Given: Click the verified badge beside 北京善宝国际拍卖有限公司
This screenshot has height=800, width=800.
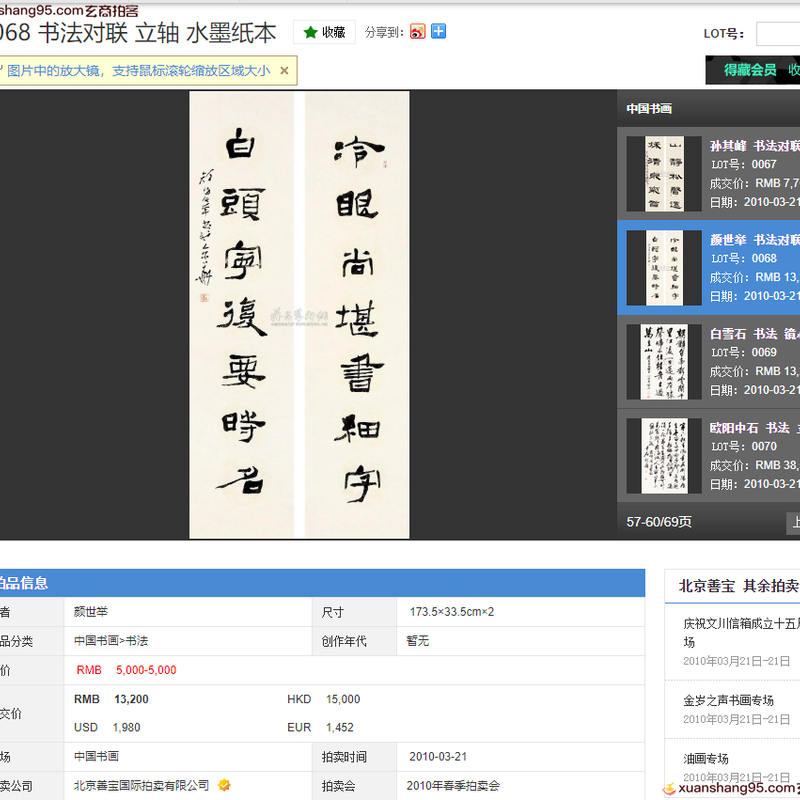Looking at the screenshot, I should pyautogui.click(x=223, y=785).
